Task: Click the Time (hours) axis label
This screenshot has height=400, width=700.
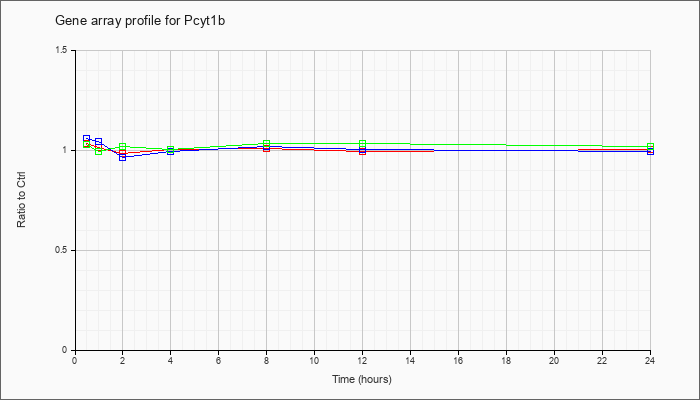Action: pyautogui.click(x=362, y=379)
